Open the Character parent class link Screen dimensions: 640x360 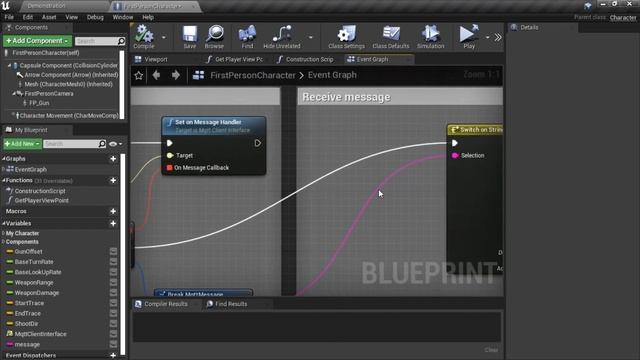(x=623, y=18)
